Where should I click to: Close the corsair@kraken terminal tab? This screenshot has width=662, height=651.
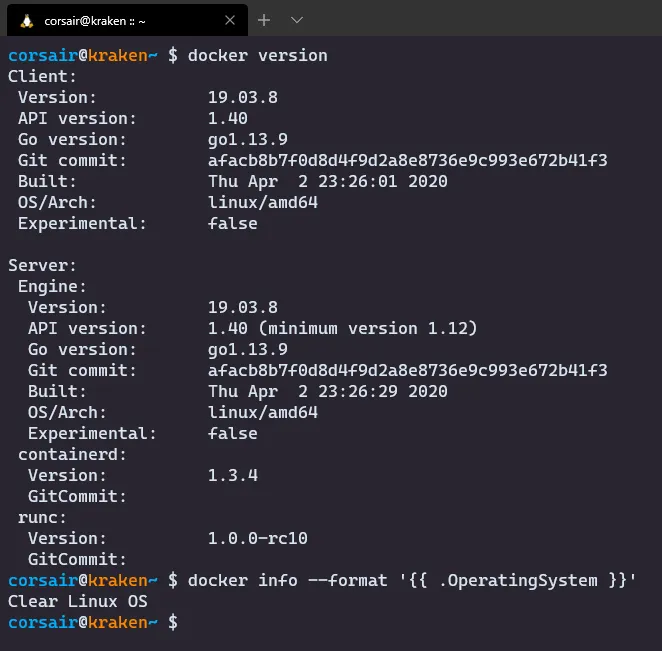pyautogui.click(x=230, y=20)
